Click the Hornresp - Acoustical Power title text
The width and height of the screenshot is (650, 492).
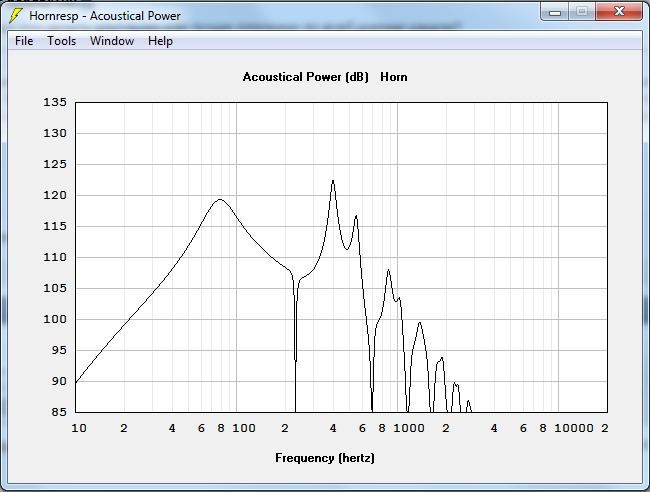pos(105,16)
